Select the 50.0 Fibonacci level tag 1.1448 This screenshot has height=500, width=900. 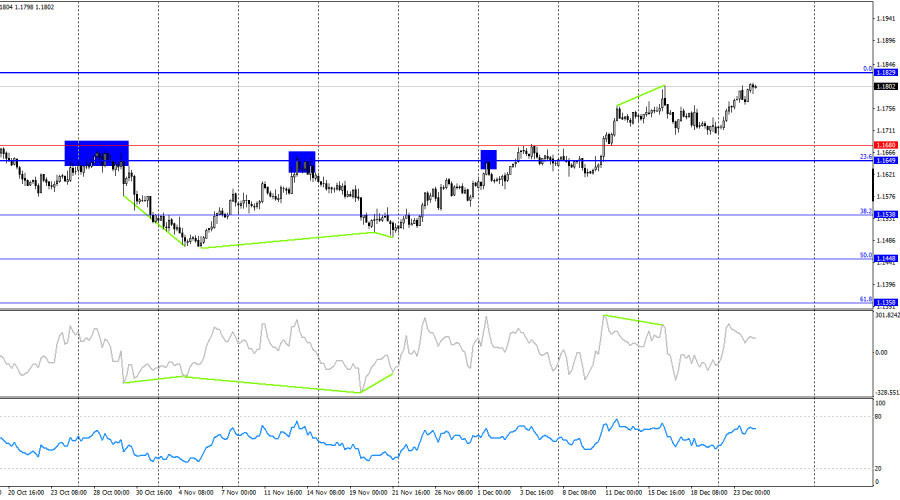coord(885,258)
